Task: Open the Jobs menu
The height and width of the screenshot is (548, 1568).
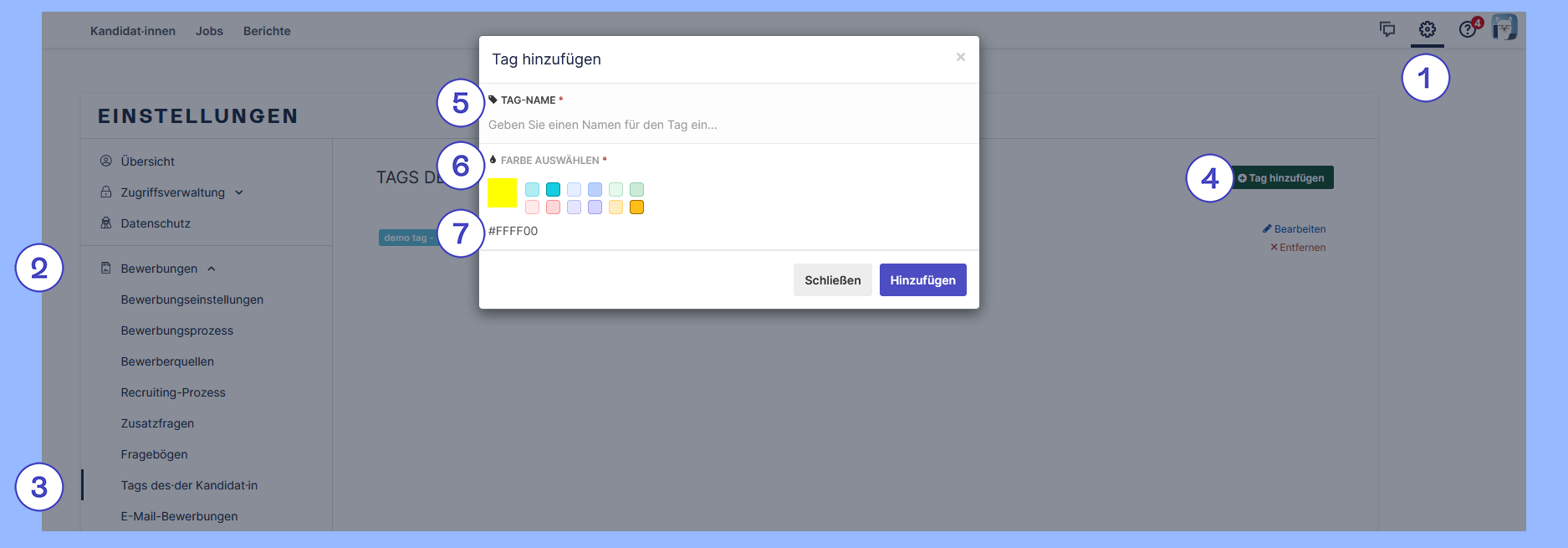Action: click(x=209, y=31)
